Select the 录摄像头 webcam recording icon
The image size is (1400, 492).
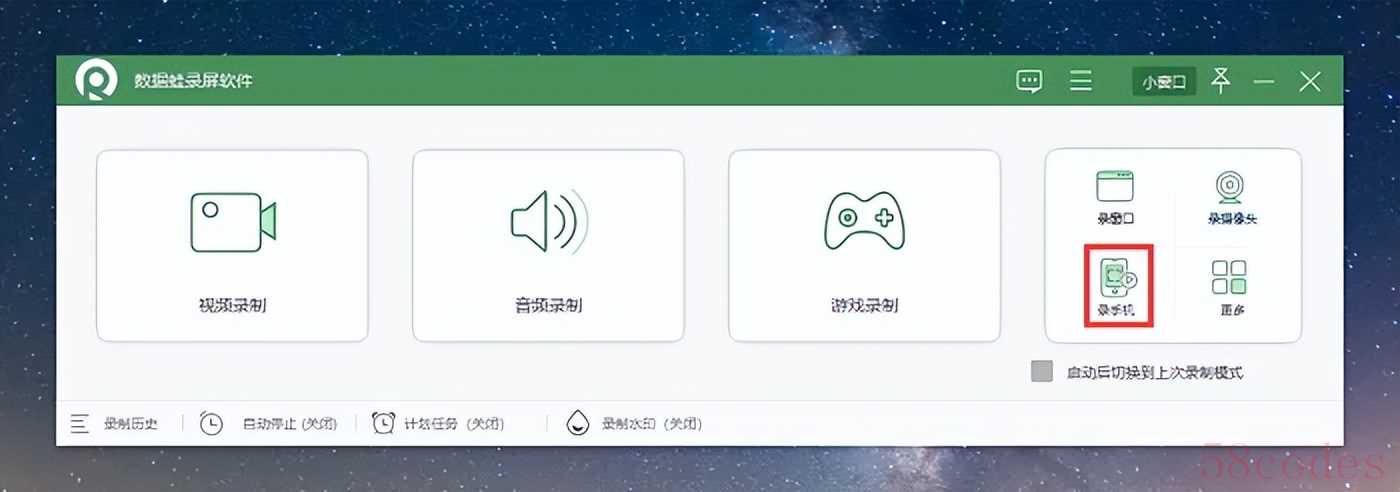(1230, 197)
